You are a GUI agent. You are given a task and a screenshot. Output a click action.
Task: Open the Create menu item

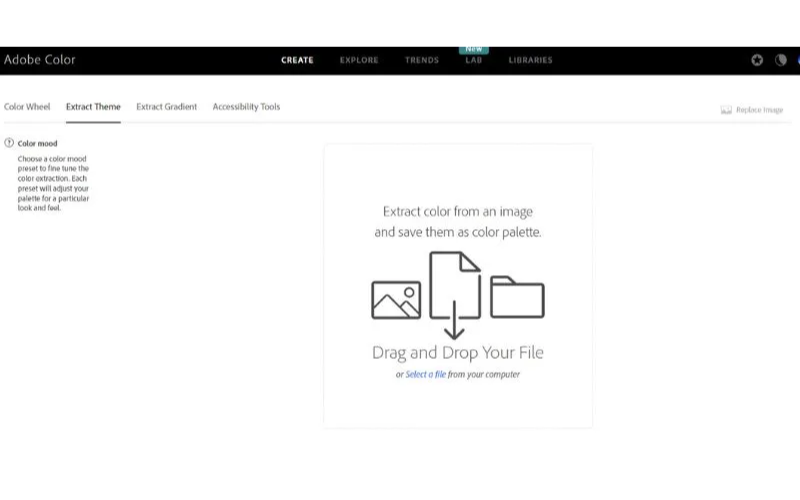[x=297, y=60]
